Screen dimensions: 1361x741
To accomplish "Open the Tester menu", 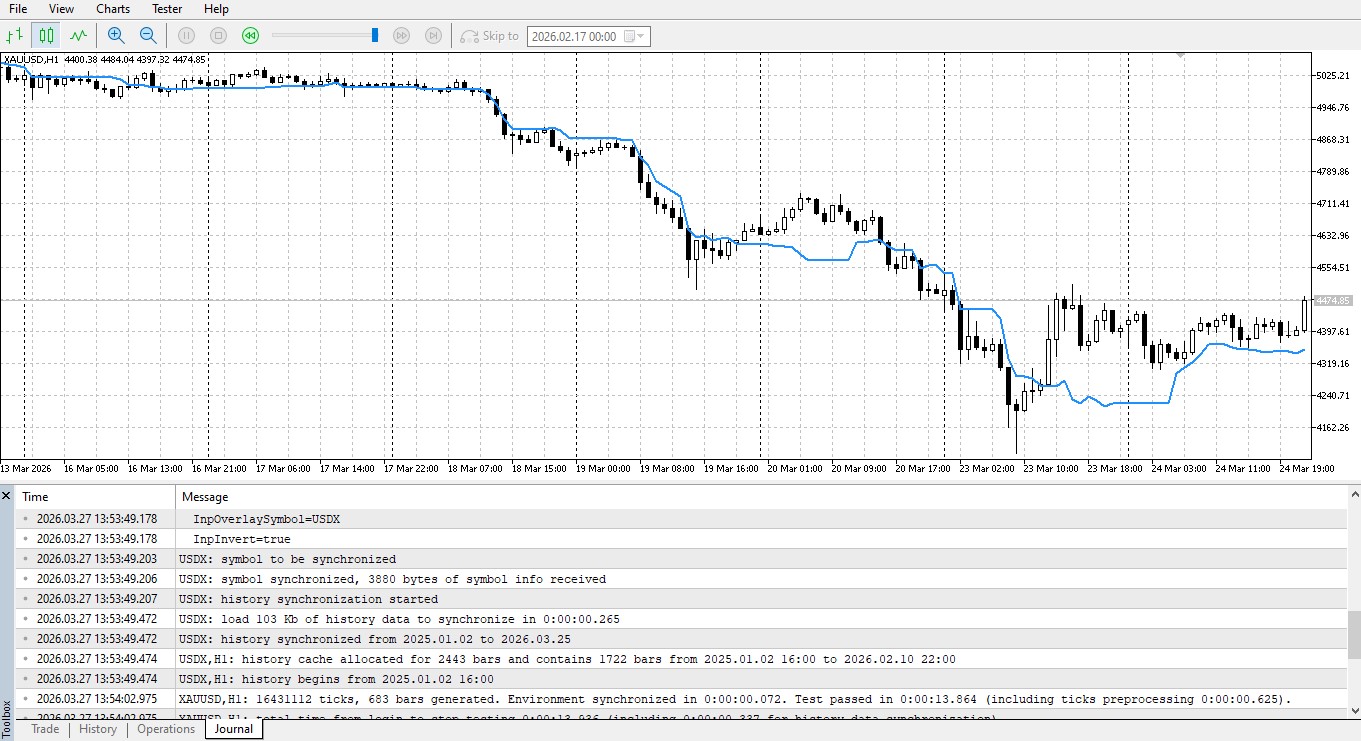I will pyautogui.click(x=166, y=9).
